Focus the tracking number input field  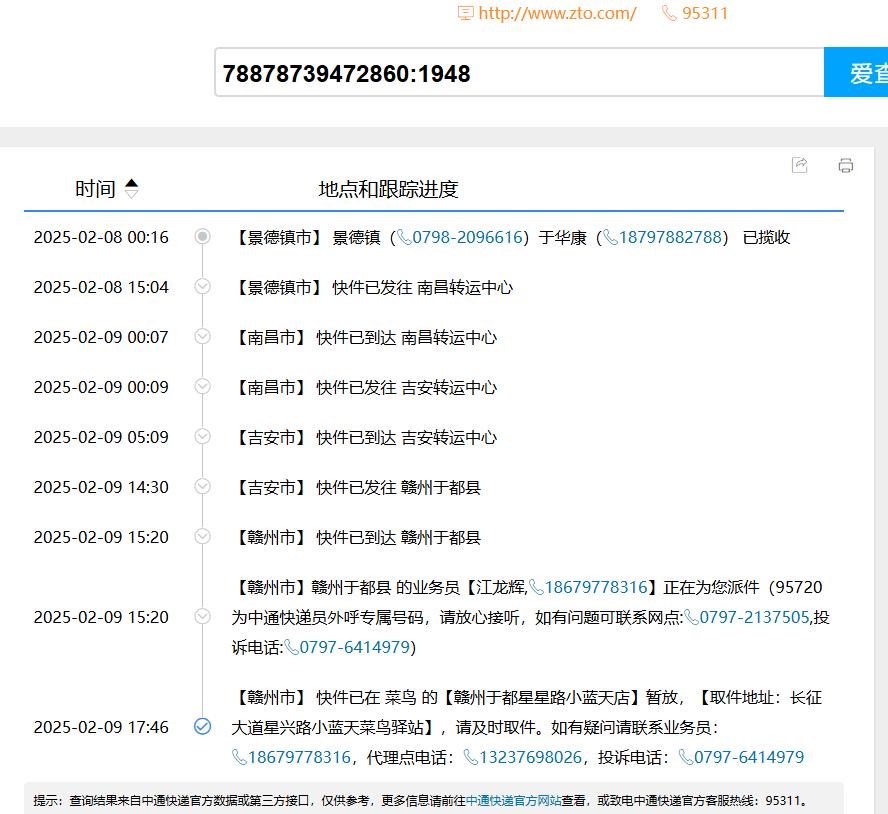pyautogui.click(x=519, y=73)
